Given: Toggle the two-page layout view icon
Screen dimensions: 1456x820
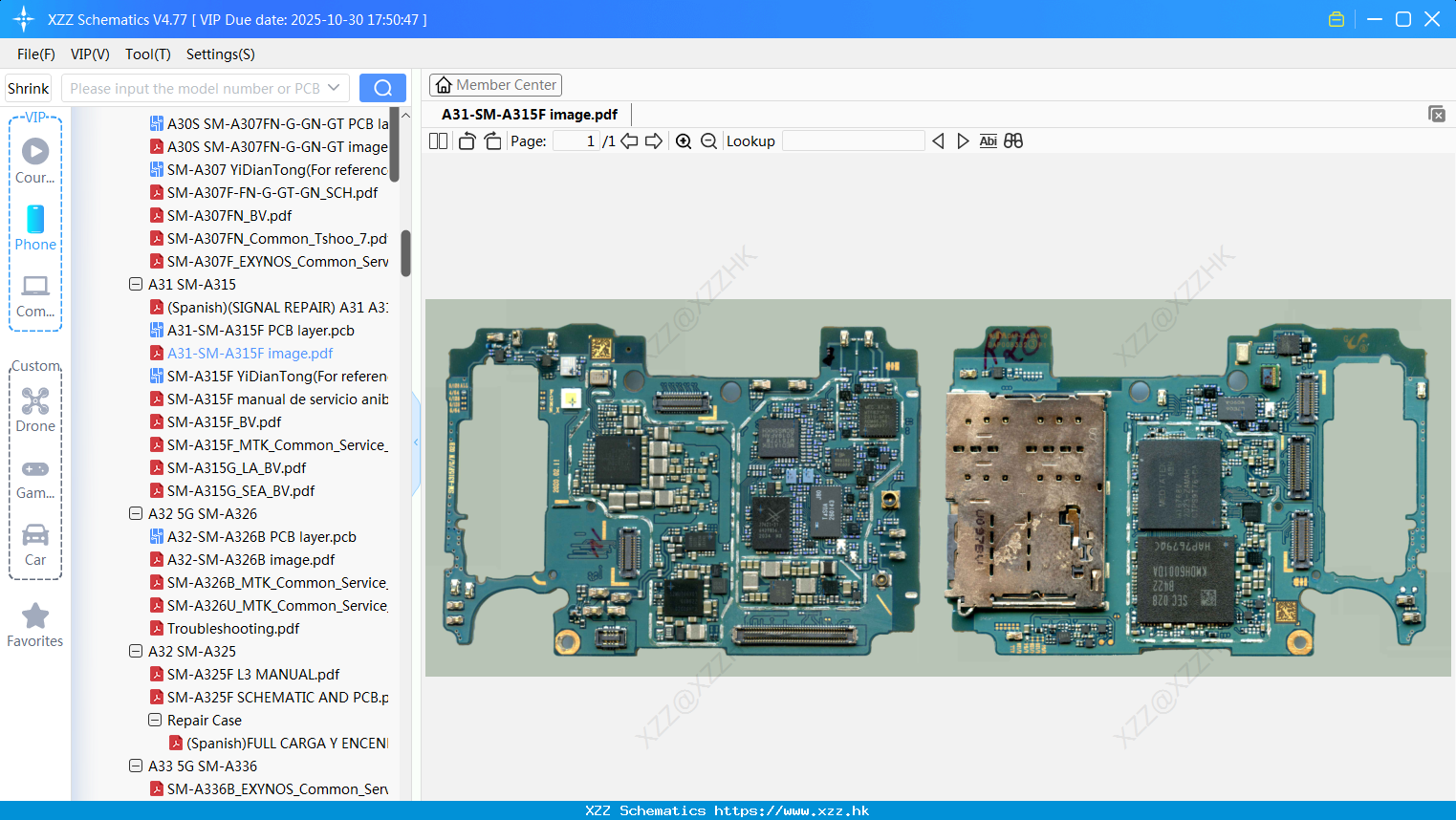Looking at the screenshot, I should [439, 141].
